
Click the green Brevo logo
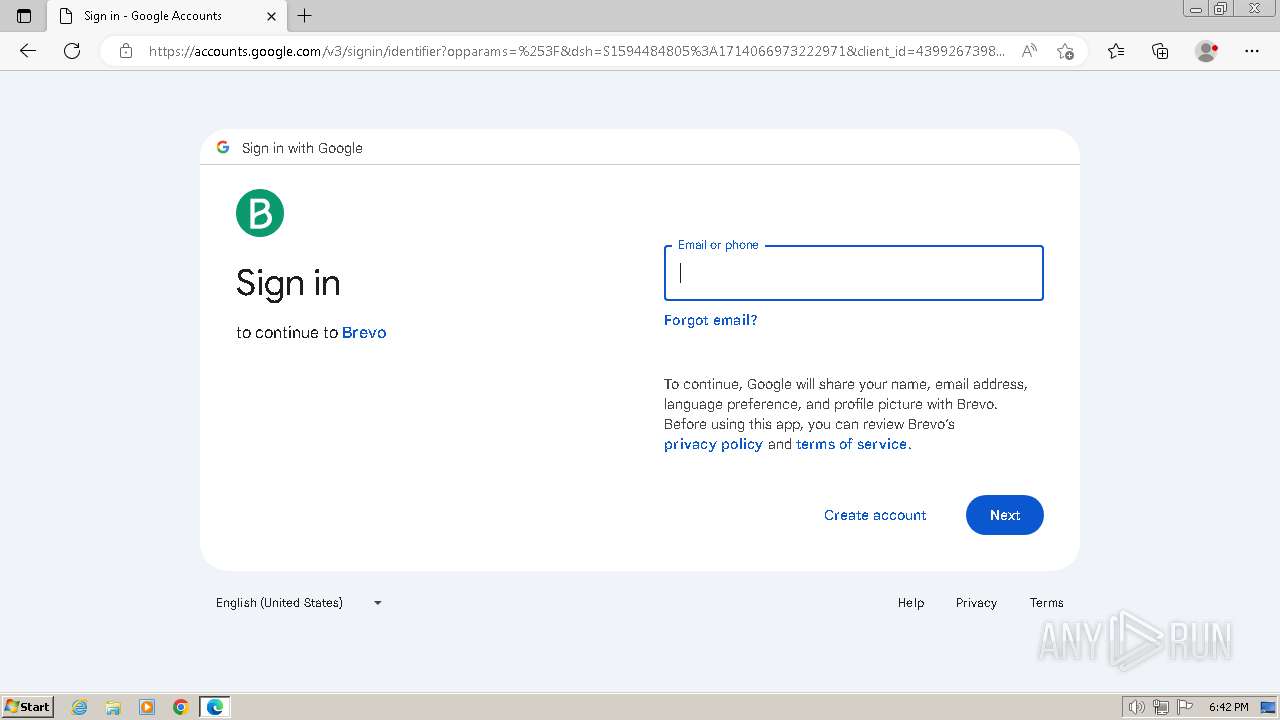click(260, 213)
